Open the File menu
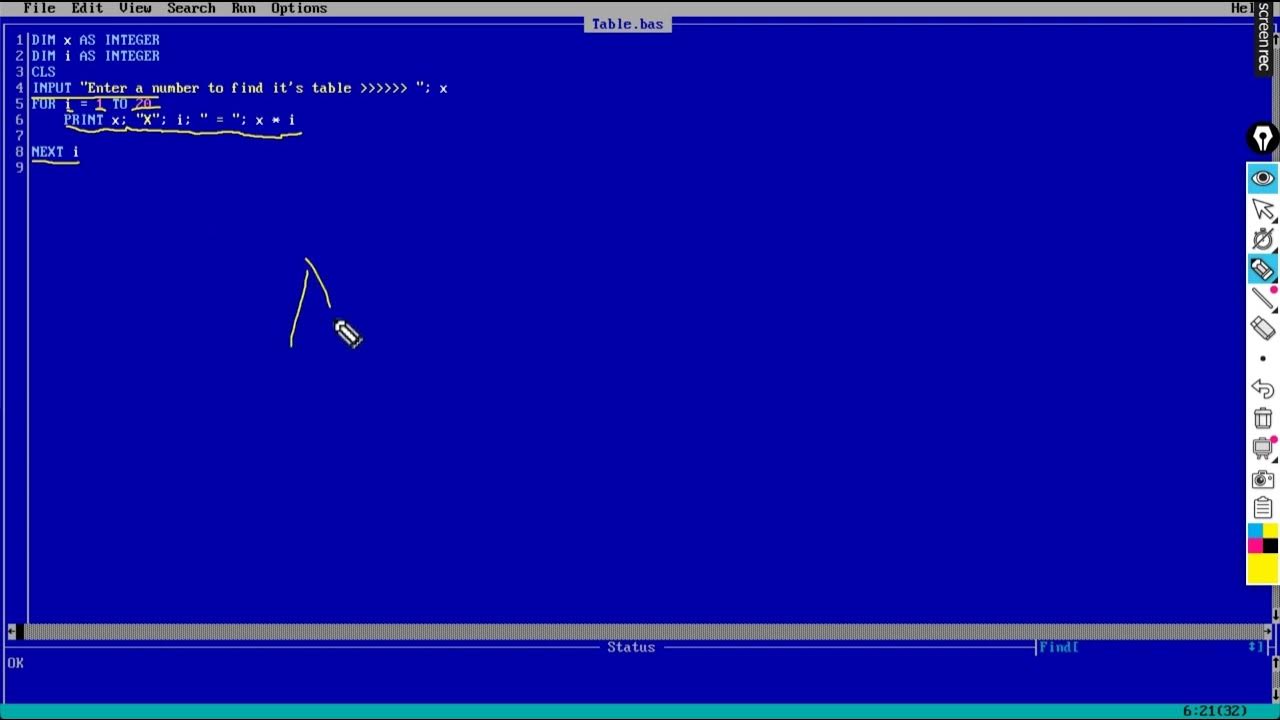 pos(39,8)
